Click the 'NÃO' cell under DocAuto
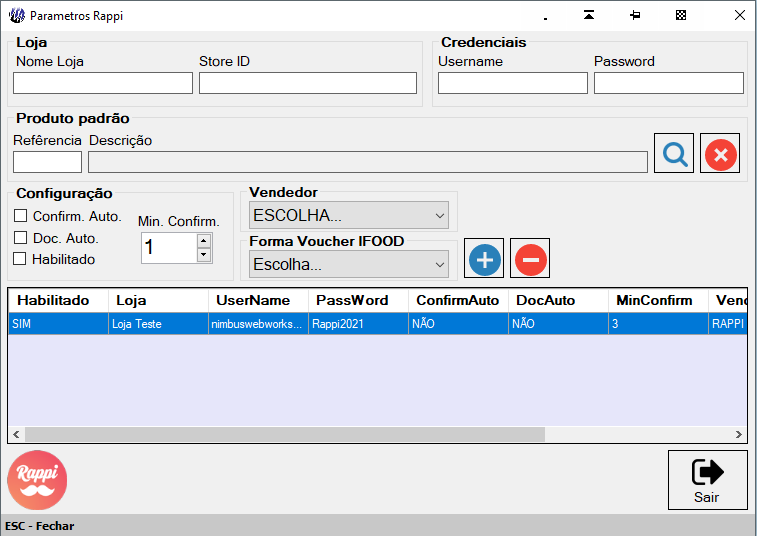This screenshot has width=757, height=536. click(558, 324)
